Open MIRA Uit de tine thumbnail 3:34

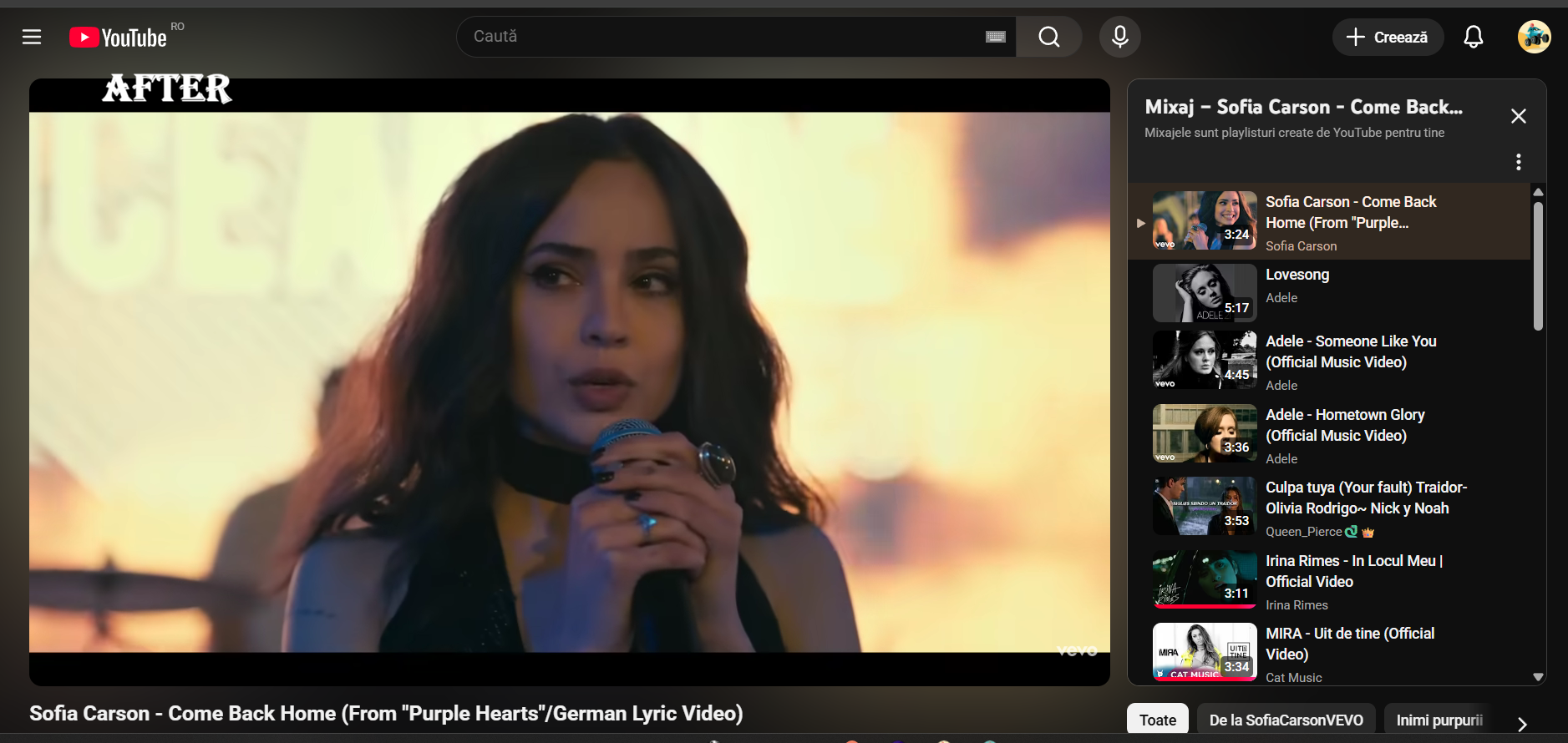(1205, 652)
